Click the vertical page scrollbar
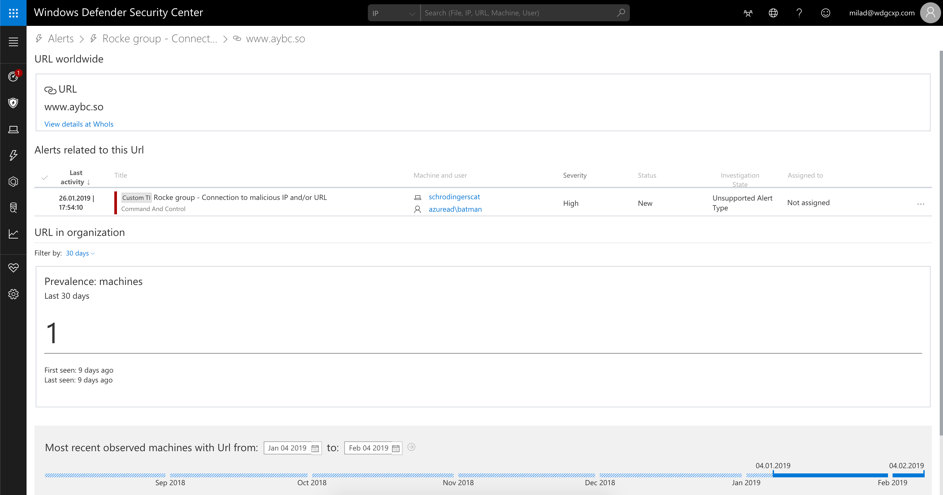Viewport: 943px width, 495px height. click(940, 241)
